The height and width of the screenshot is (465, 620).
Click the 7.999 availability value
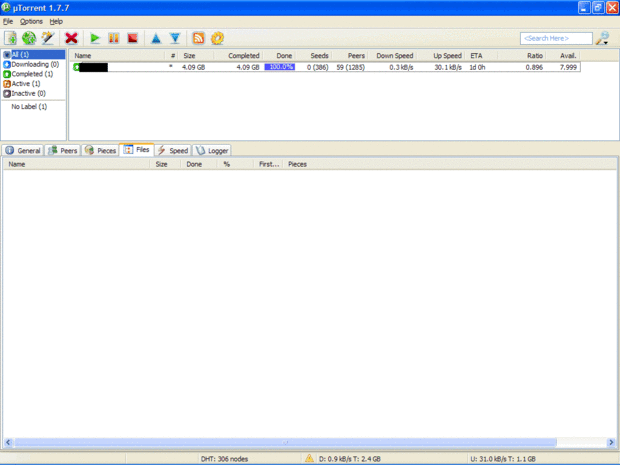(568, 67)
